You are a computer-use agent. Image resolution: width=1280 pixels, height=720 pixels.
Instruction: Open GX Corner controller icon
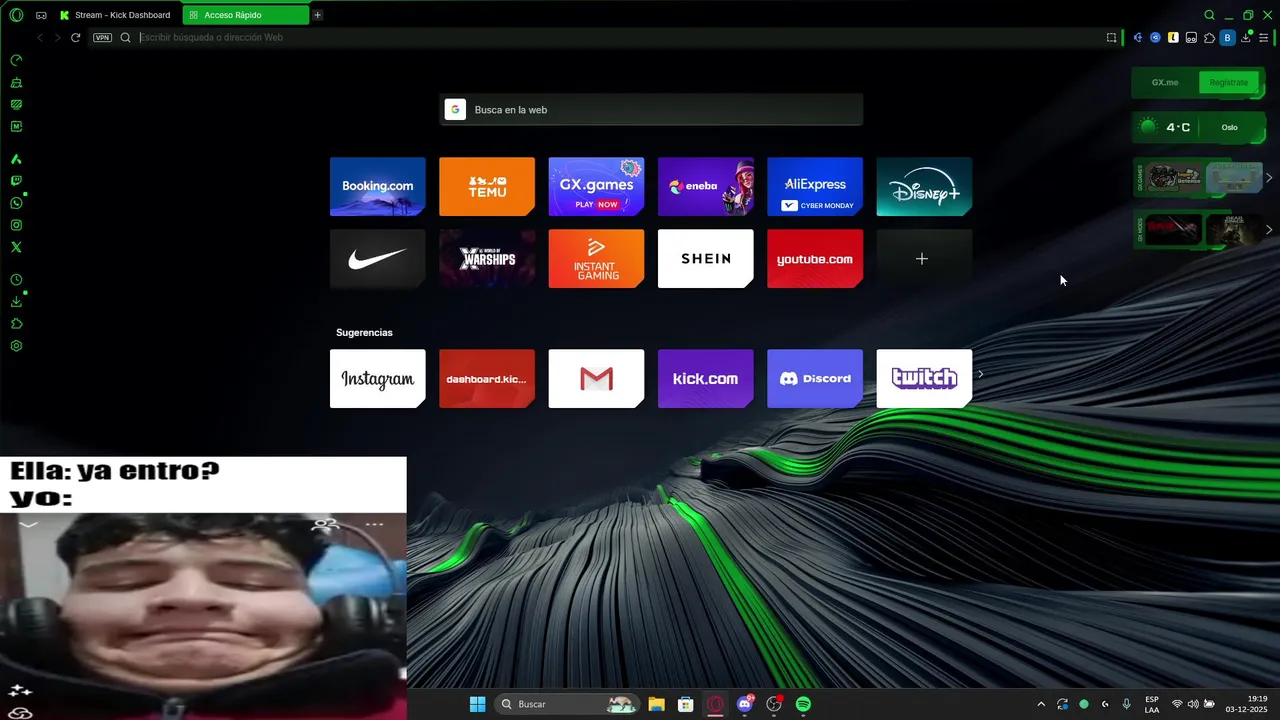tap(41, 15)
